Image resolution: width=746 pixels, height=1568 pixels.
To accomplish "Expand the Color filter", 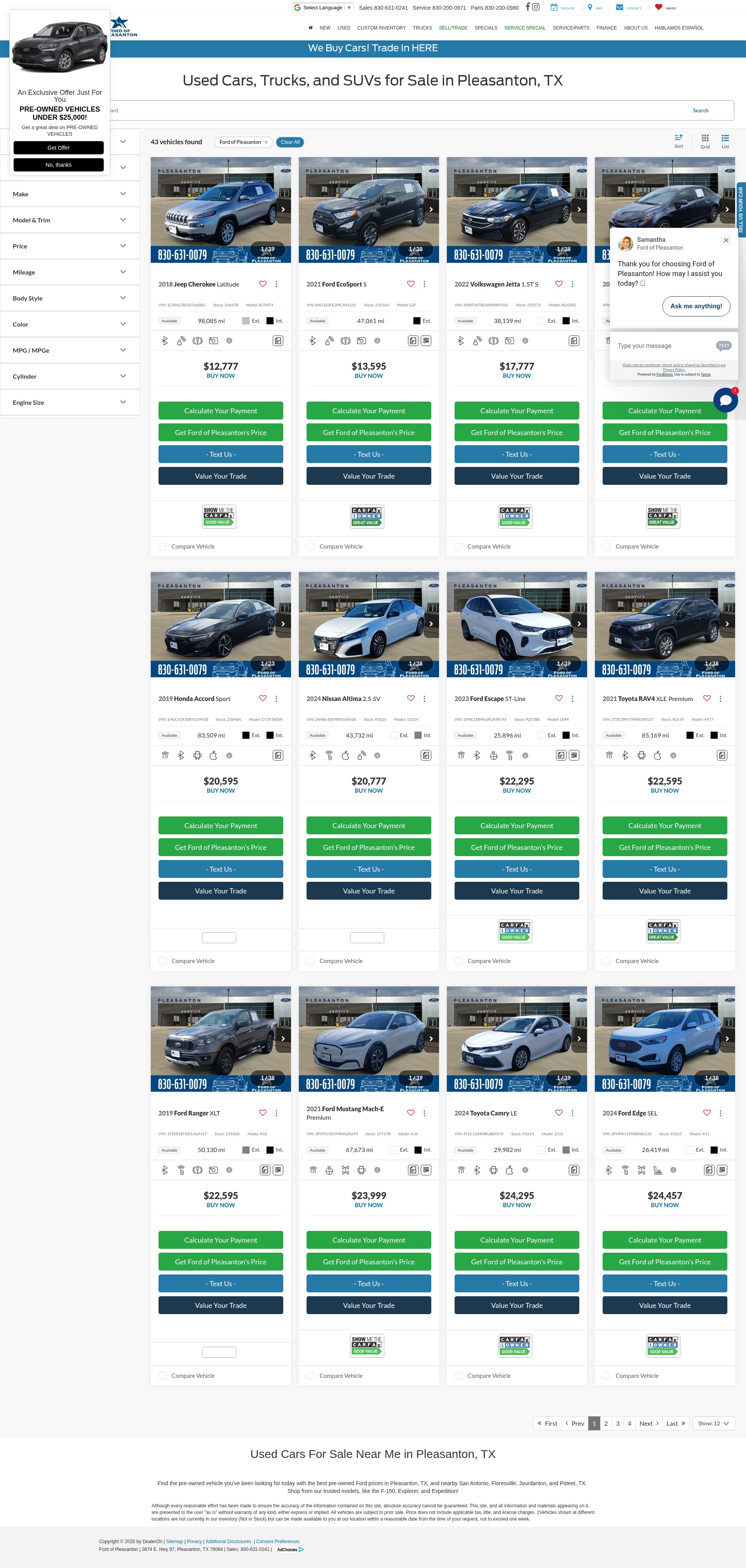I will (x=70, y=324).
